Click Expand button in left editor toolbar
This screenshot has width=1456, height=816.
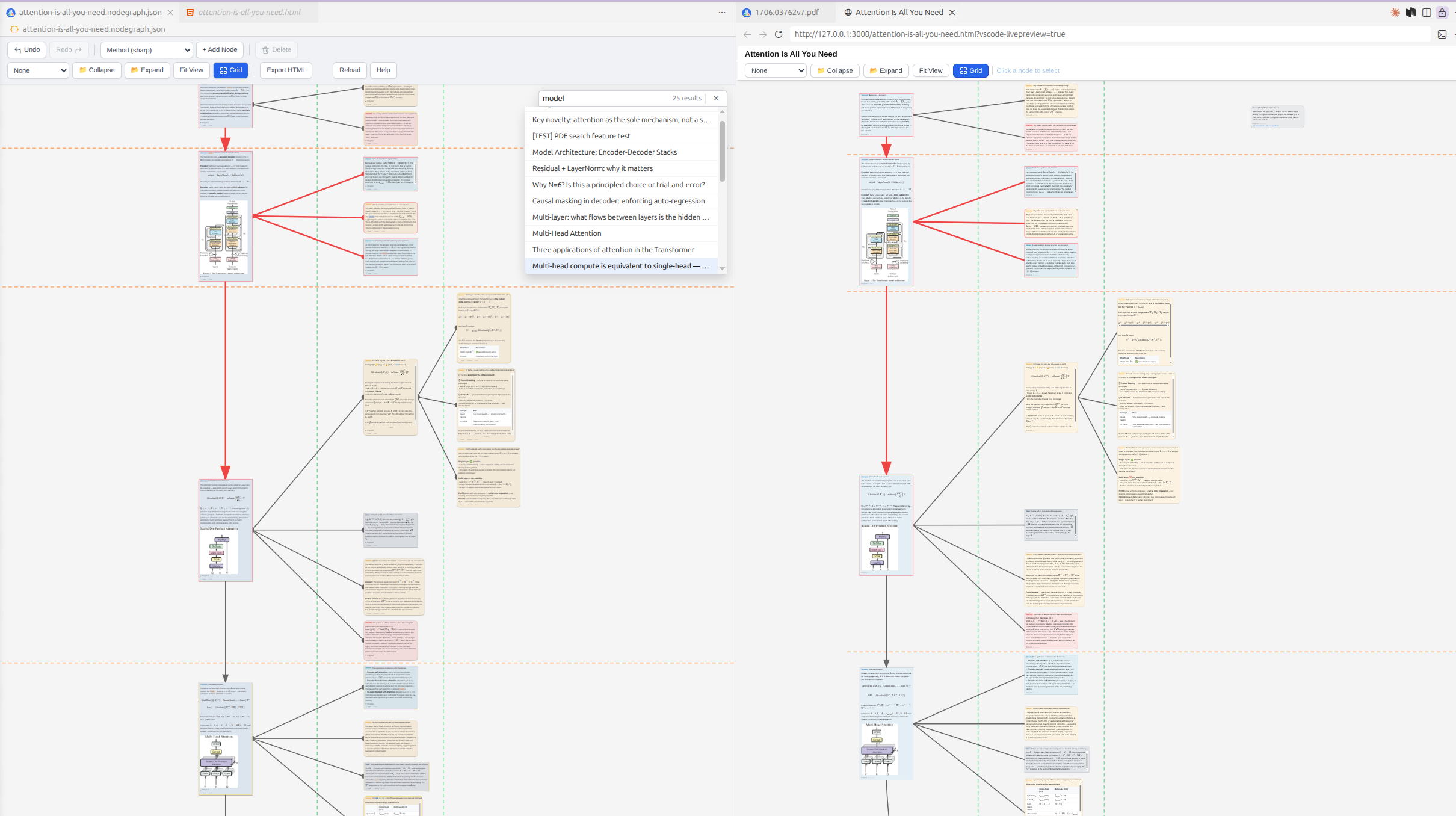(147, 70)
